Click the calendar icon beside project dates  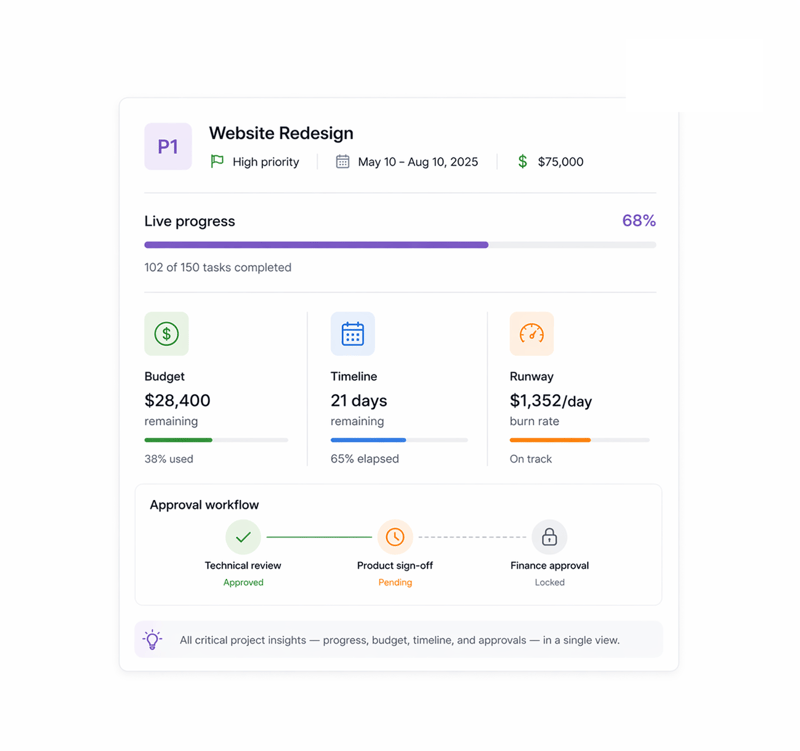coord(340,161)
